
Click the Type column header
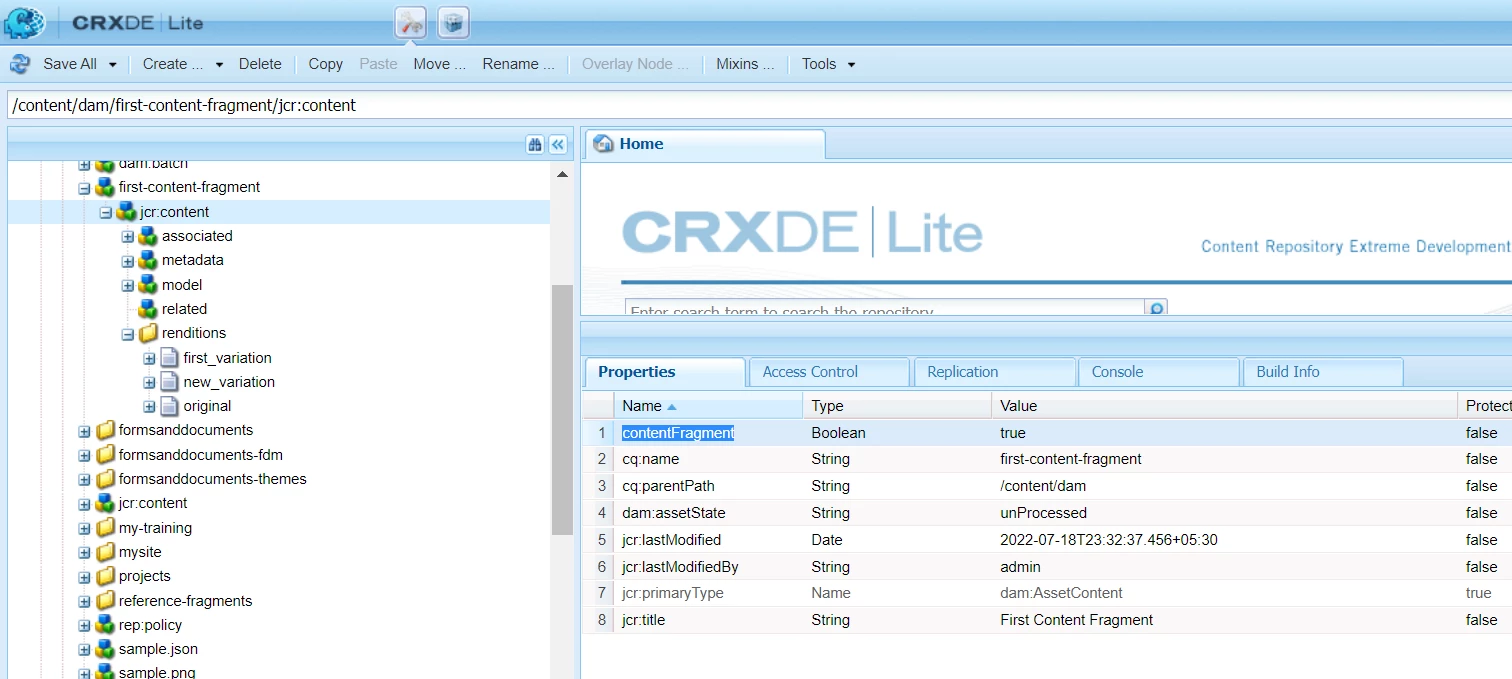click(897, 406)
